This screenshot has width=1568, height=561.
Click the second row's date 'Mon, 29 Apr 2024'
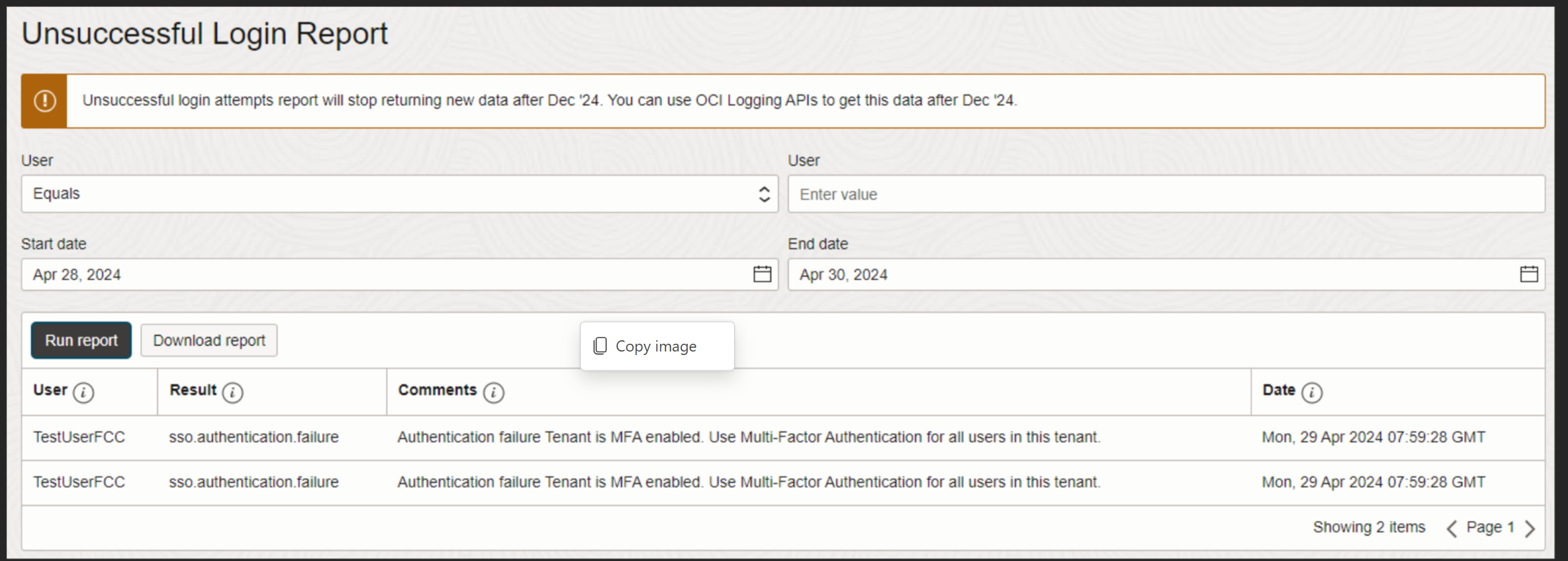(1373, 482)
